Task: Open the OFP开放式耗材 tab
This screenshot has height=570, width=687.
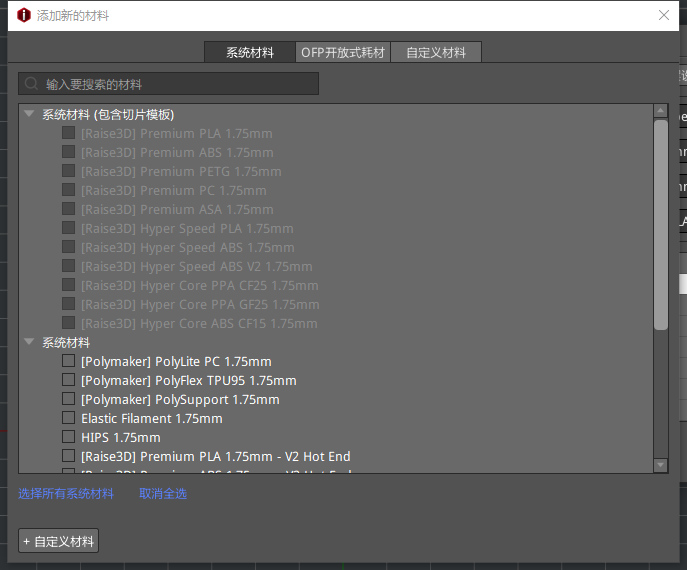Action: pyautogui.click(x=343, y=52)
